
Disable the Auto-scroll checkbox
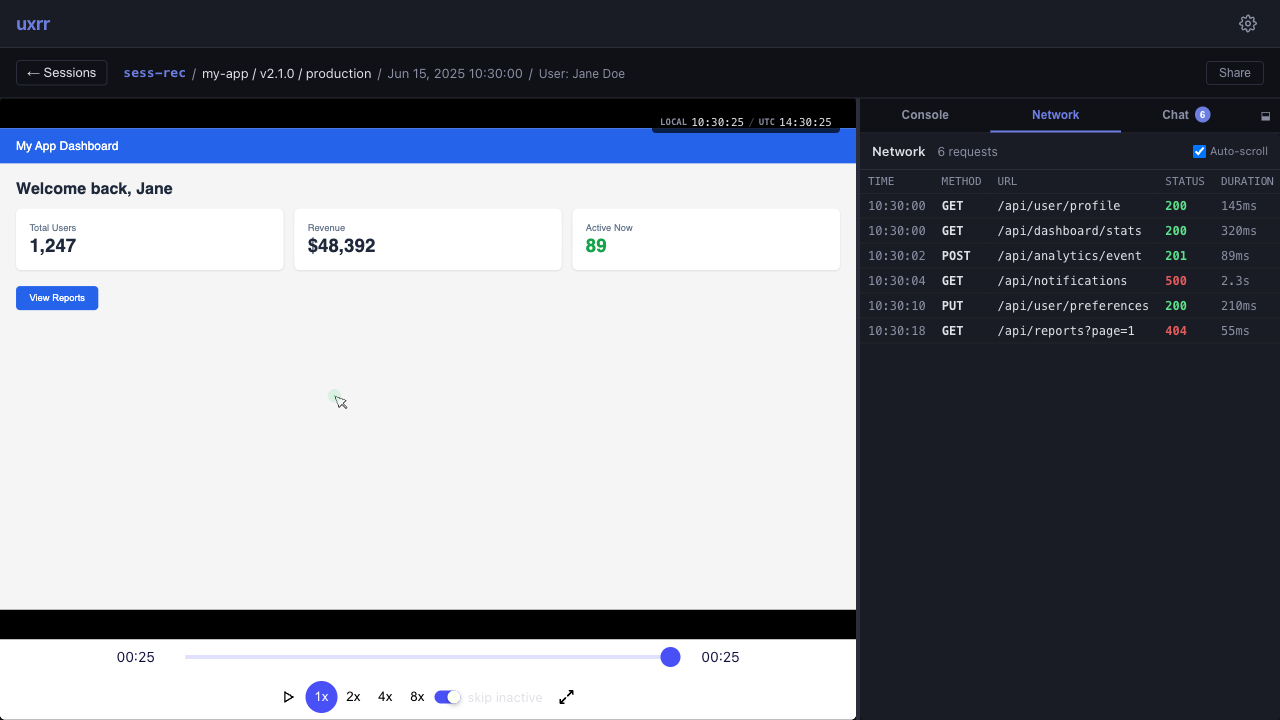click(1199, 151)
